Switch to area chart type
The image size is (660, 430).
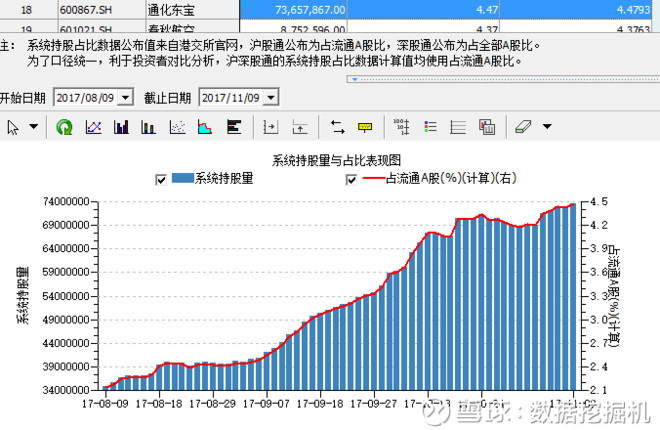(205, 127)
